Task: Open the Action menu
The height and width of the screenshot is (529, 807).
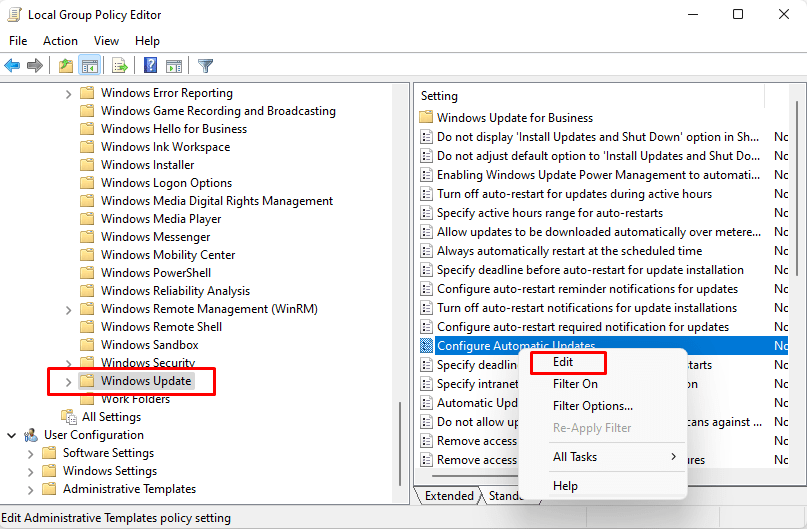Action: pos(60,41)
